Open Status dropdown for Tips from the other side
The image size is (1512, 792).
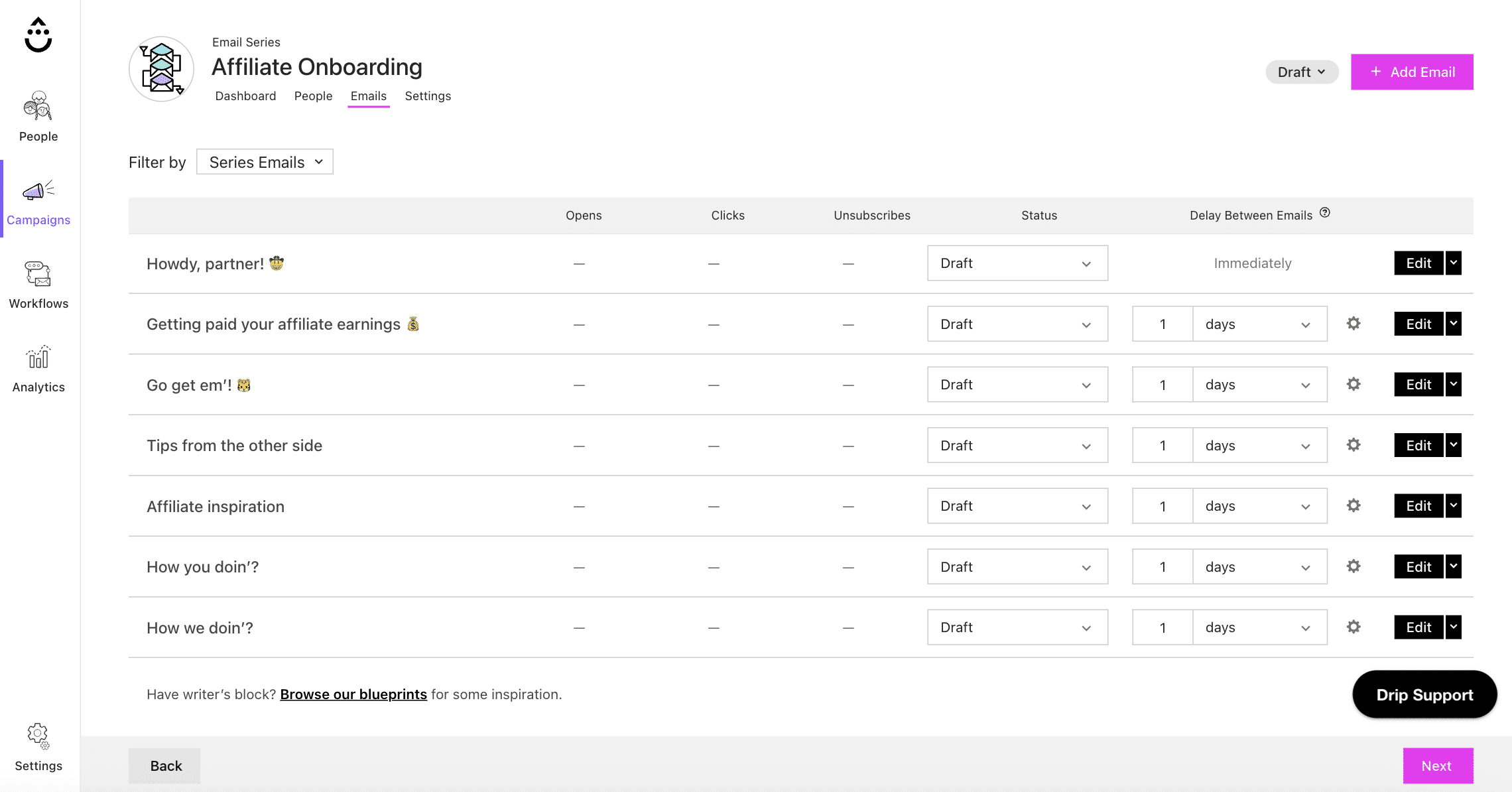coord(1017,445)
